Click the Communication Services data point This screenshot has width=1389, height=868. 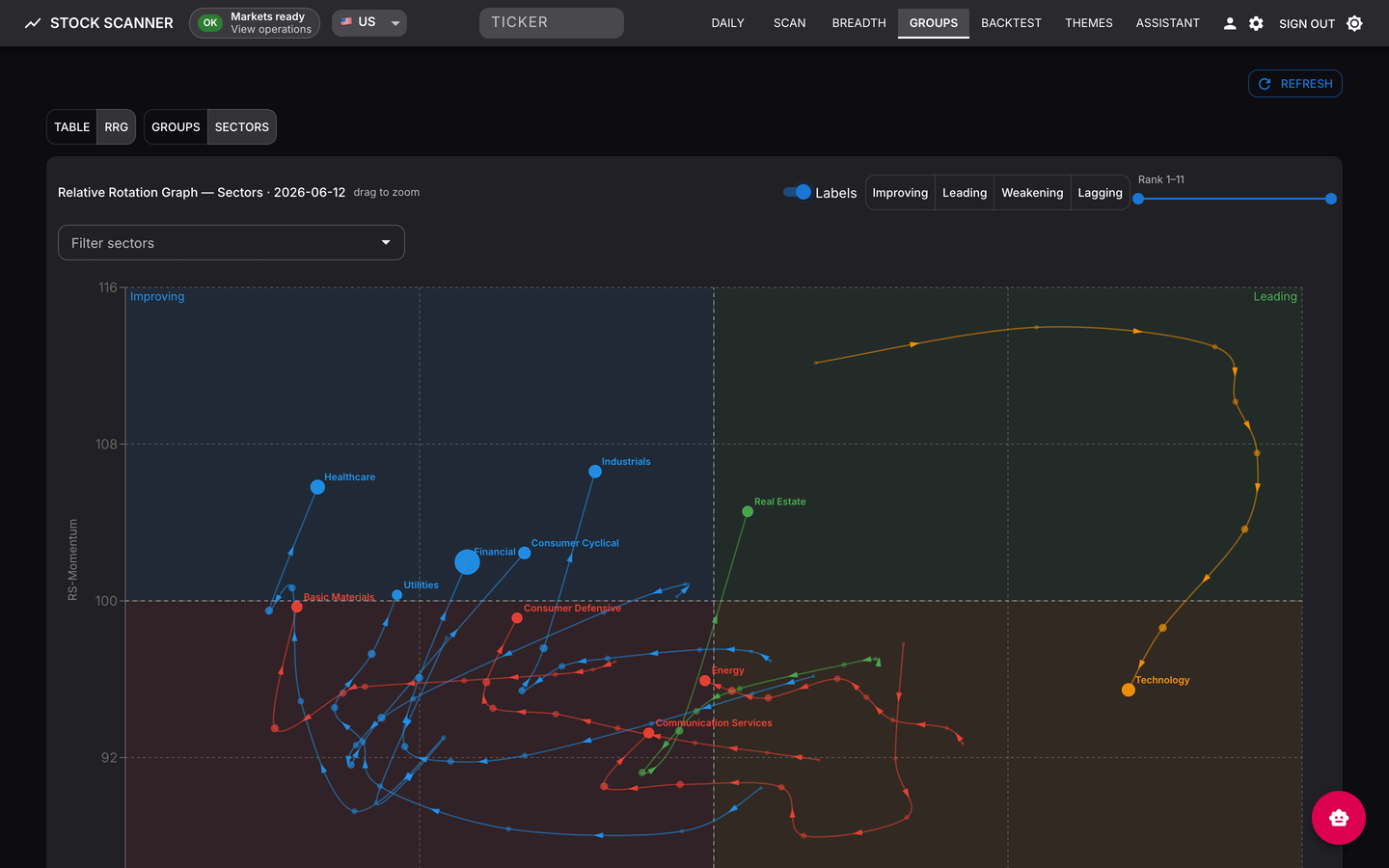pos(648,733)
